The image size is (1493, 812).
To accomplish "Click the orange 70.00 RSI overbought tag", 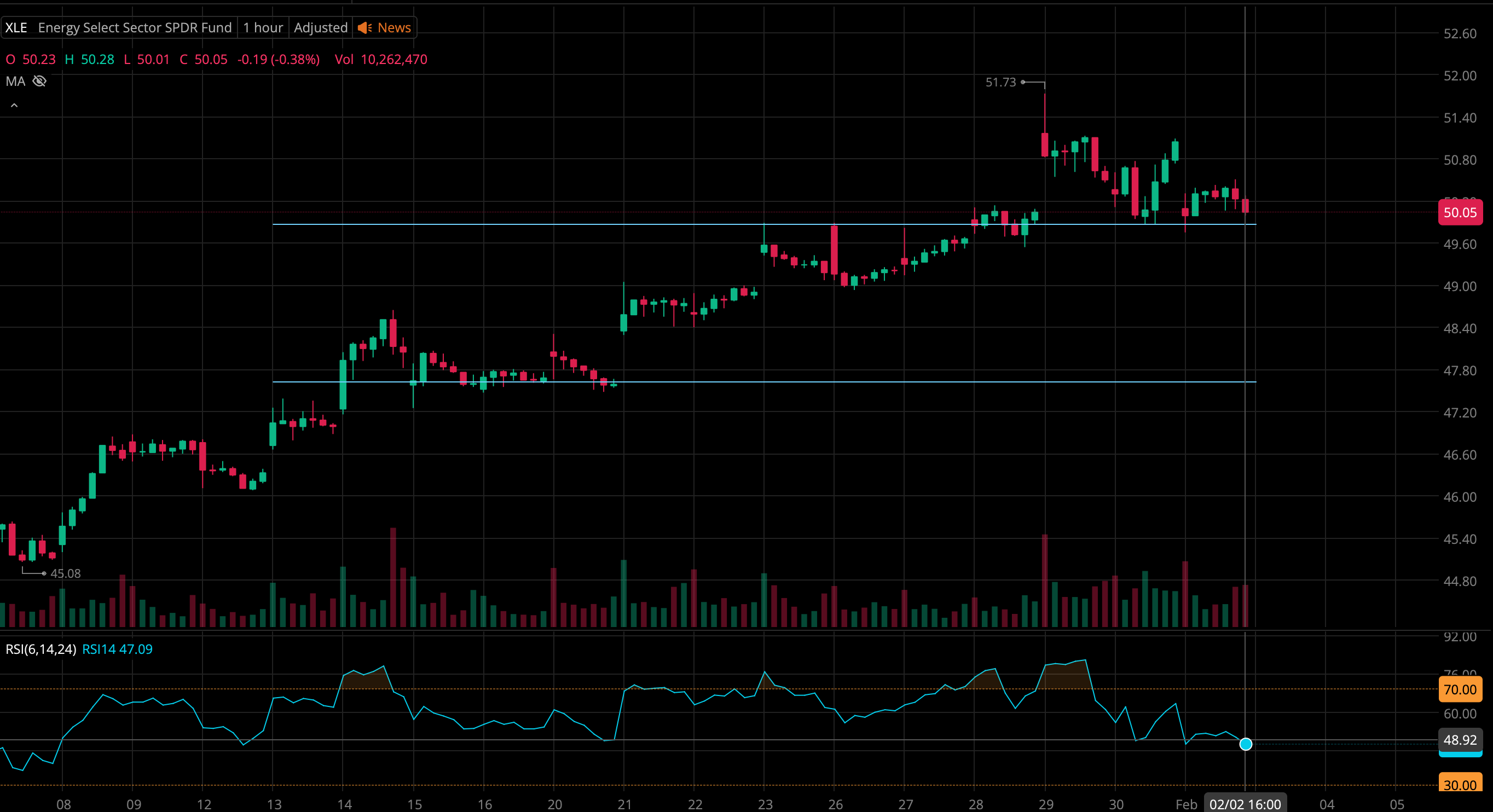I will [1460, 689].
